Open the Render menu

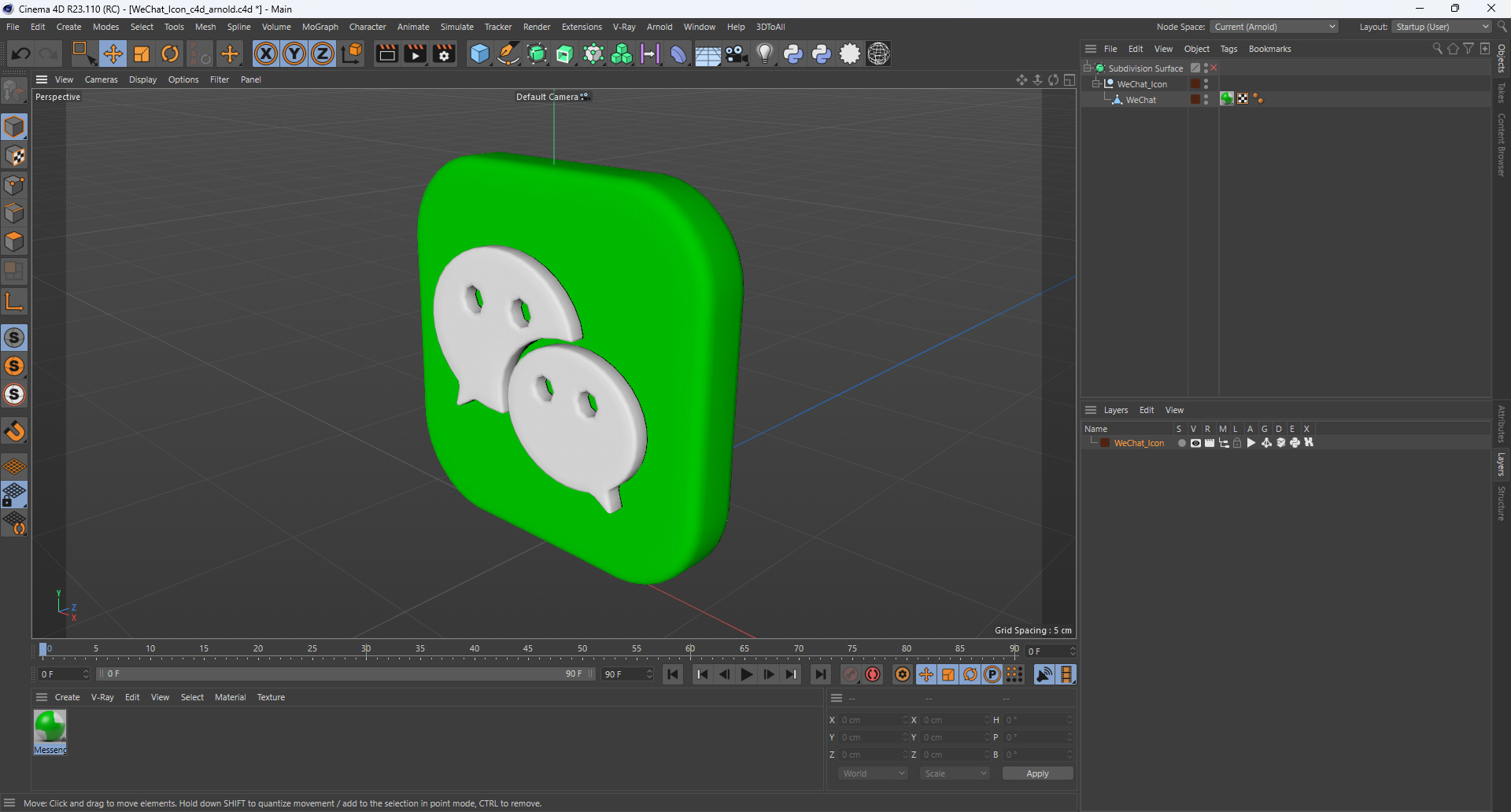537,27
